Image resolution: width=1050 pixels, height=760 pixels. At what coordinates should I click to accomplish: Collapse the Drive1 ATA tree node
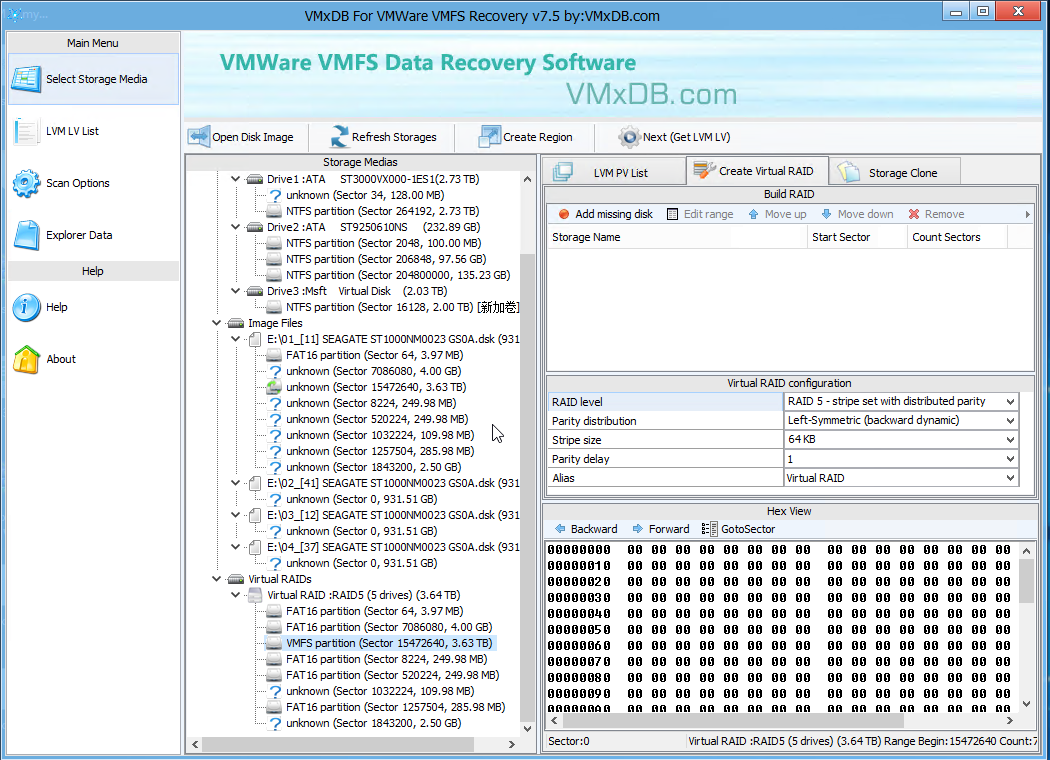[x=236, y=179]
